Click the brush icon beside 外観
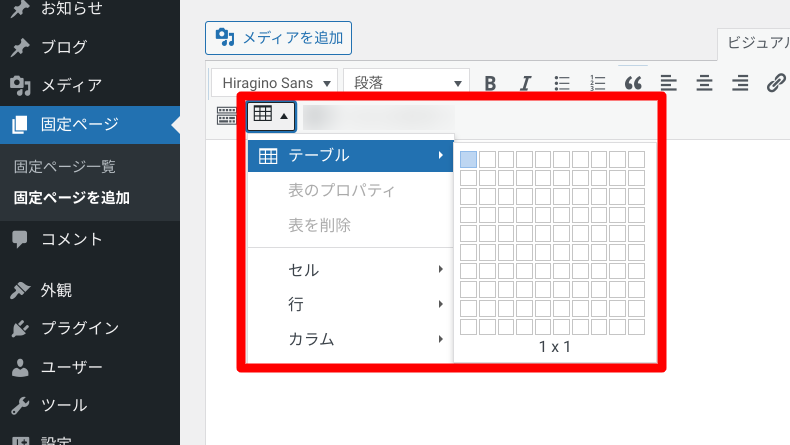The height and width of the screenshot is (445, 790). [x=20, y=290]
